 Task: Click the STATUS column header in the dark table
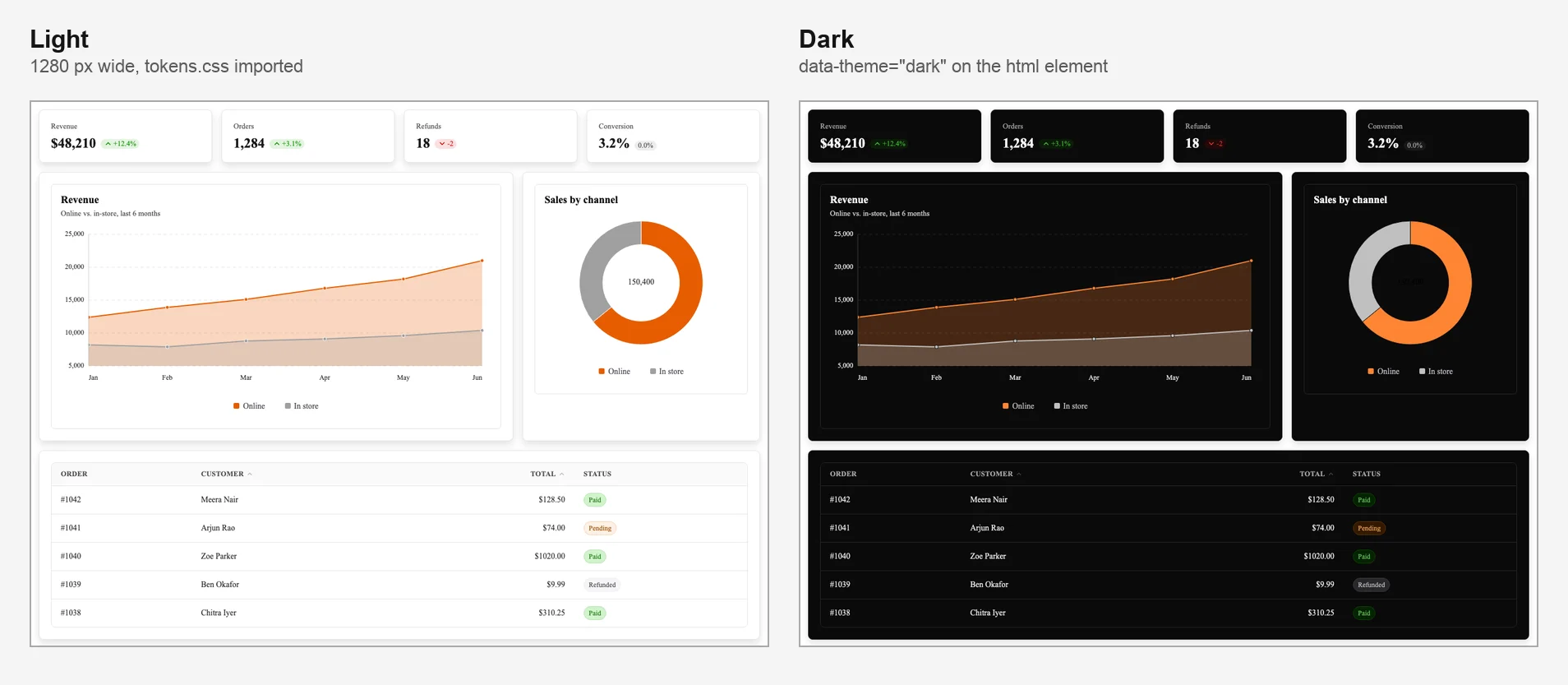(1367, 474)
